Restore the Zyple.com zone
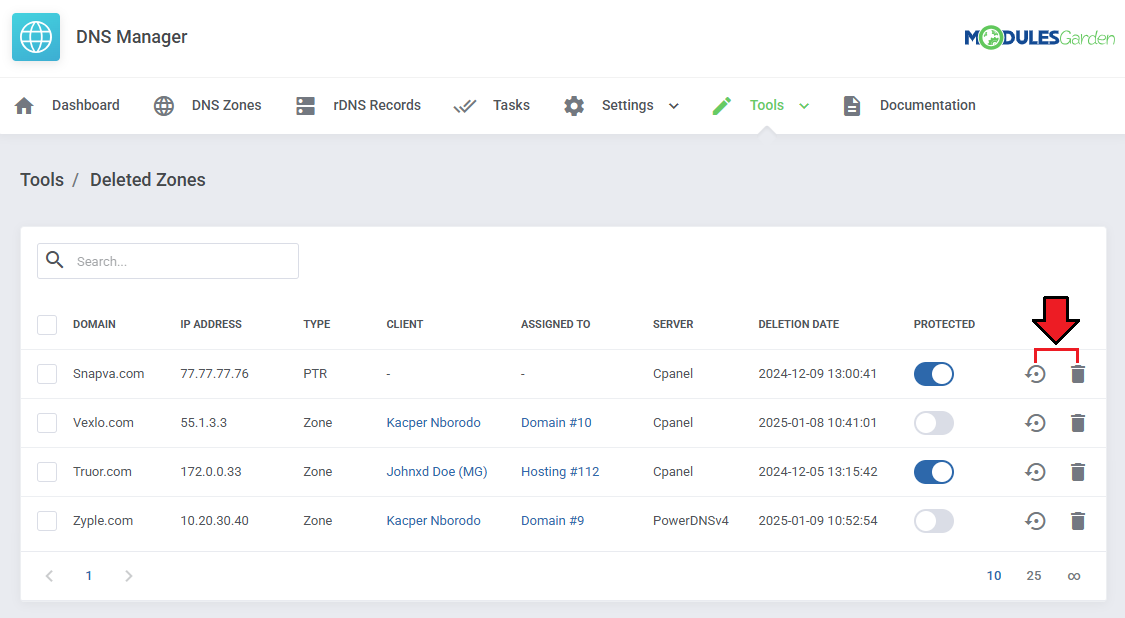This screenshot has width=1125, height=618. click(1035, 520)
